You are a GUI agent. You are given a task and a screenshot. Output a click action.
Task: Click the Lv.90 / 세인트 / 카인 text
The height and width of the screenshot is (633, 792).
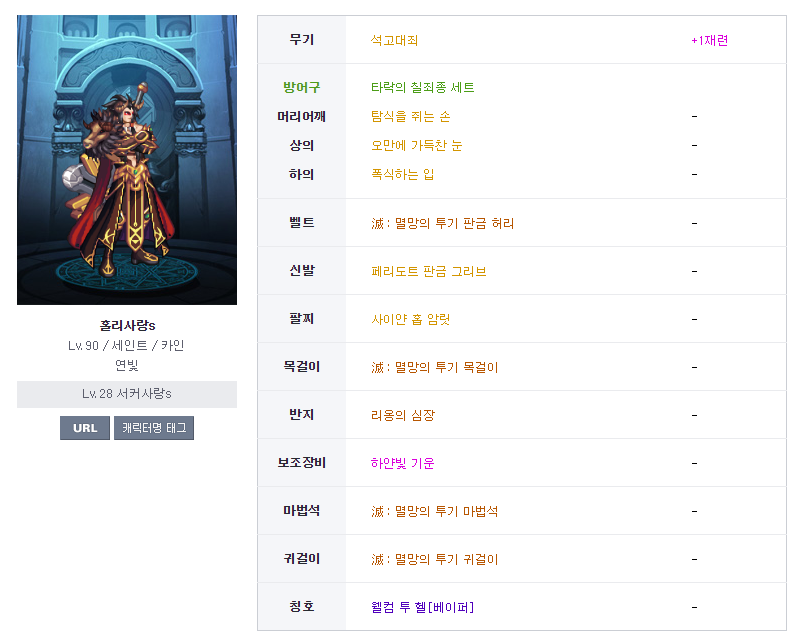(126, 346)
